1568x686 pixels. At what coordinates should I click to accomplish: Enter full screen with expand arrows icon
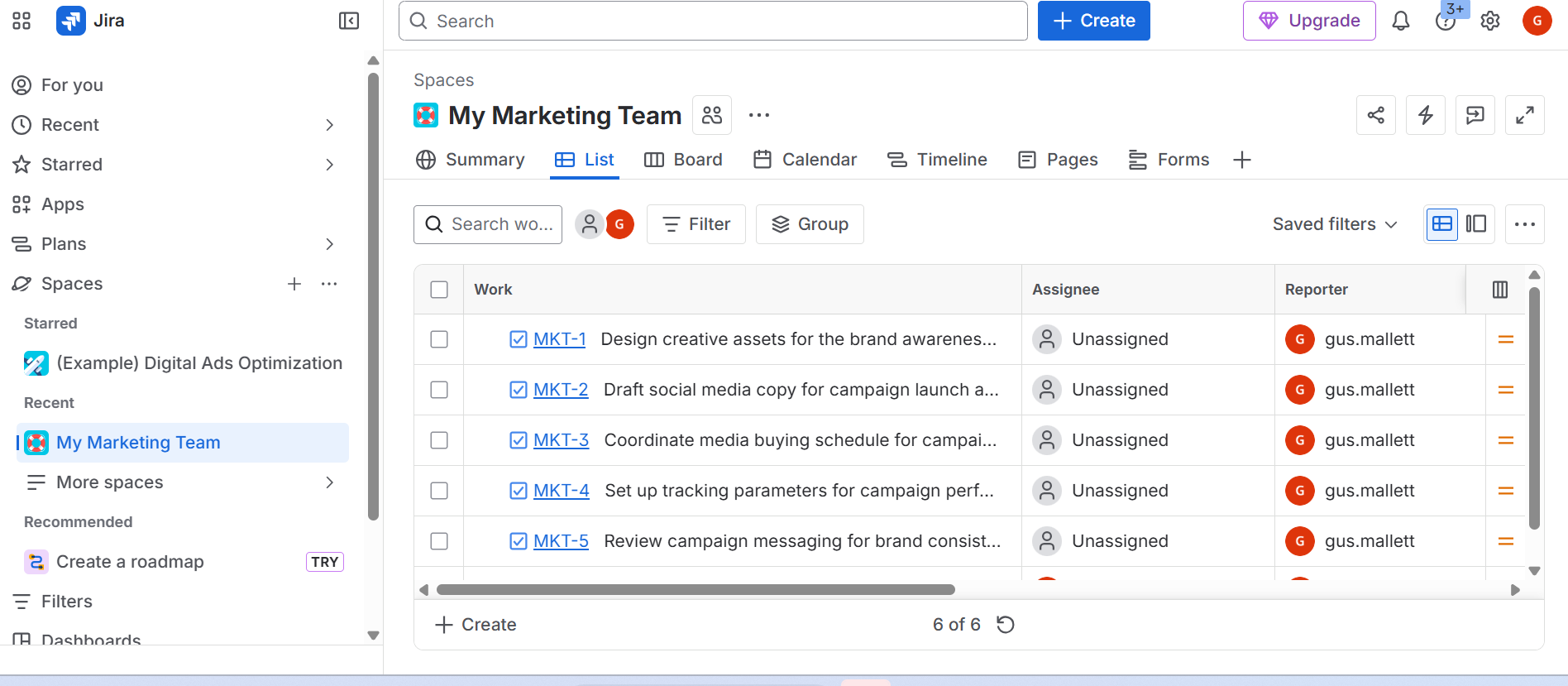pyautogui.click(x=1525, y=115)
